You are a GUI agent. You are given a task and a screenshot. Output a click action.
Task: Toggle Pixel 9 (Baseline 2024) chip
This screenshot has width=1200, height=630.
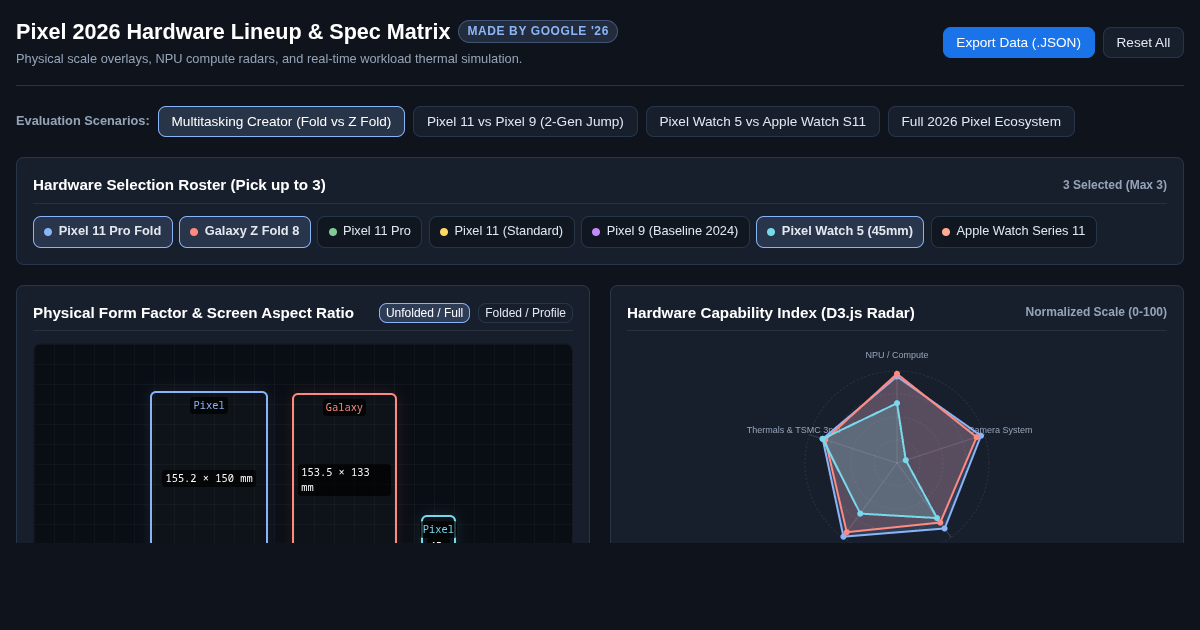coord(665,232)
